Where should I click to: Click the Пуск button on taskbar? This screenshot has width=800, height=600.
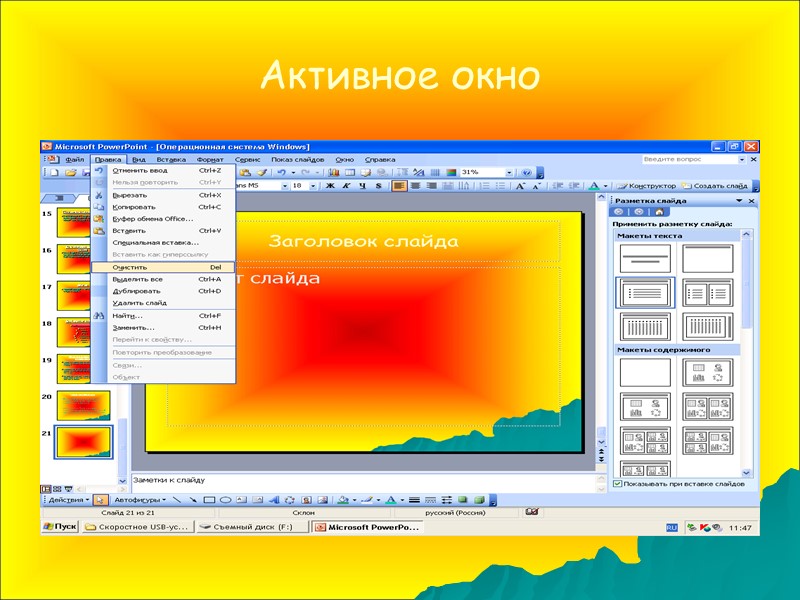[x=60, y=525]
